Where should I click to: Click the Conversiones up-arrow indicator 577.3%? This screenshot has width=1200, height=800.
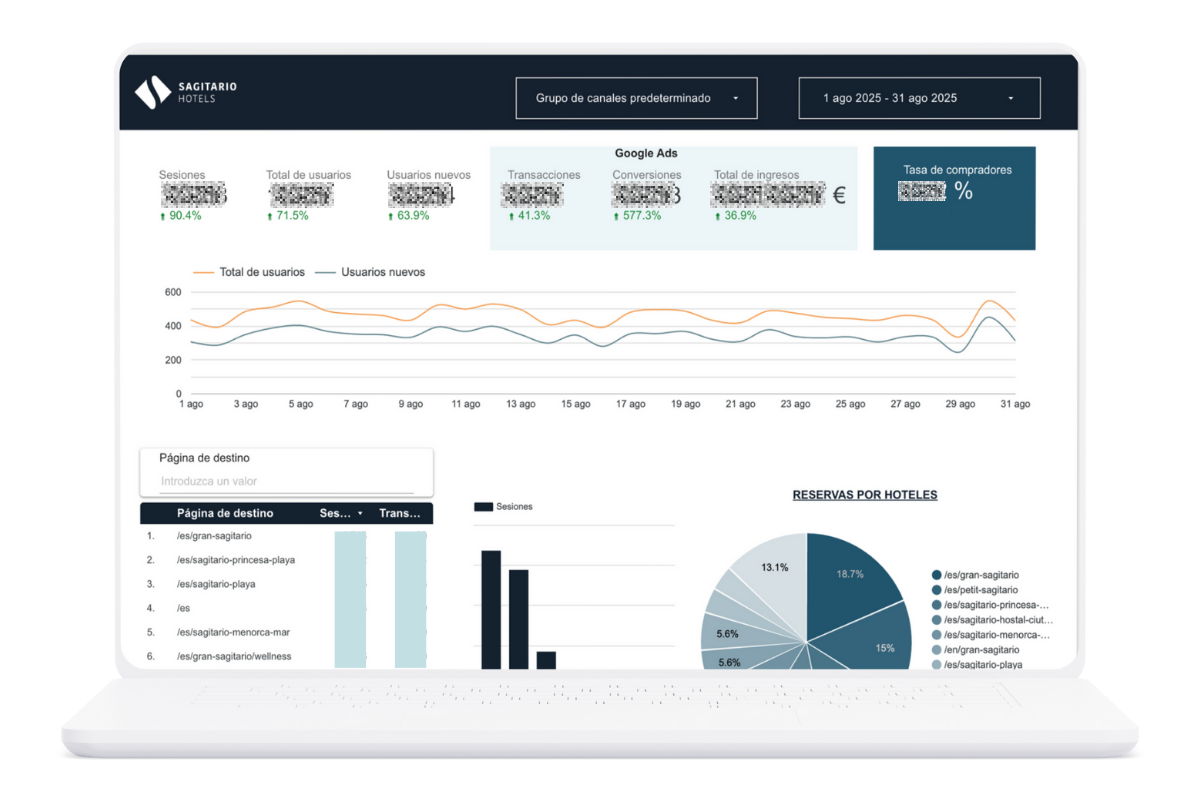point(616,216)
